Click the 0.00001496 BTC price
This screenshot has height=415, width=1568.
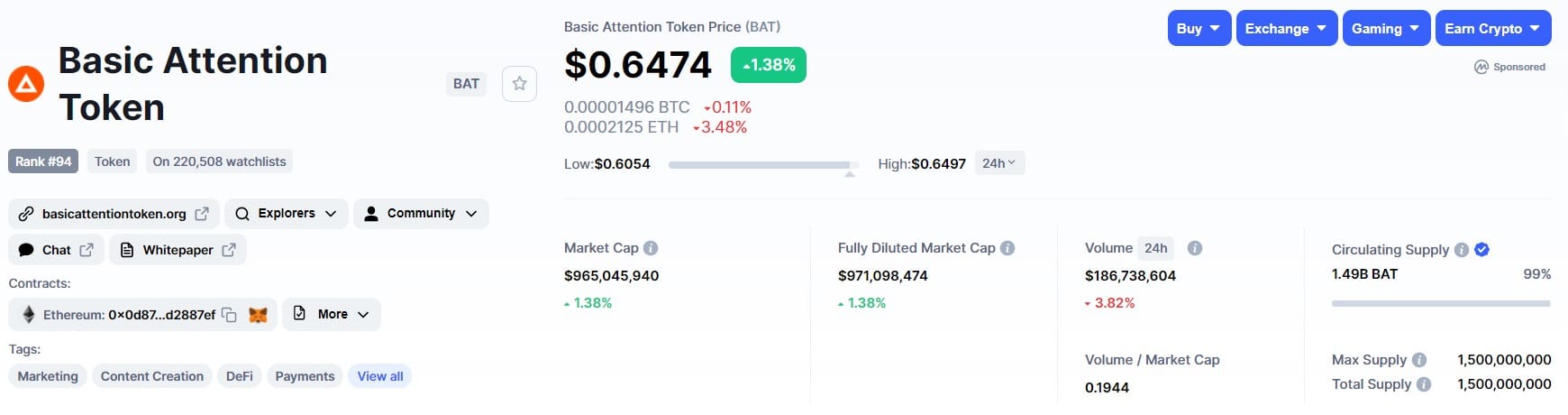627,107
